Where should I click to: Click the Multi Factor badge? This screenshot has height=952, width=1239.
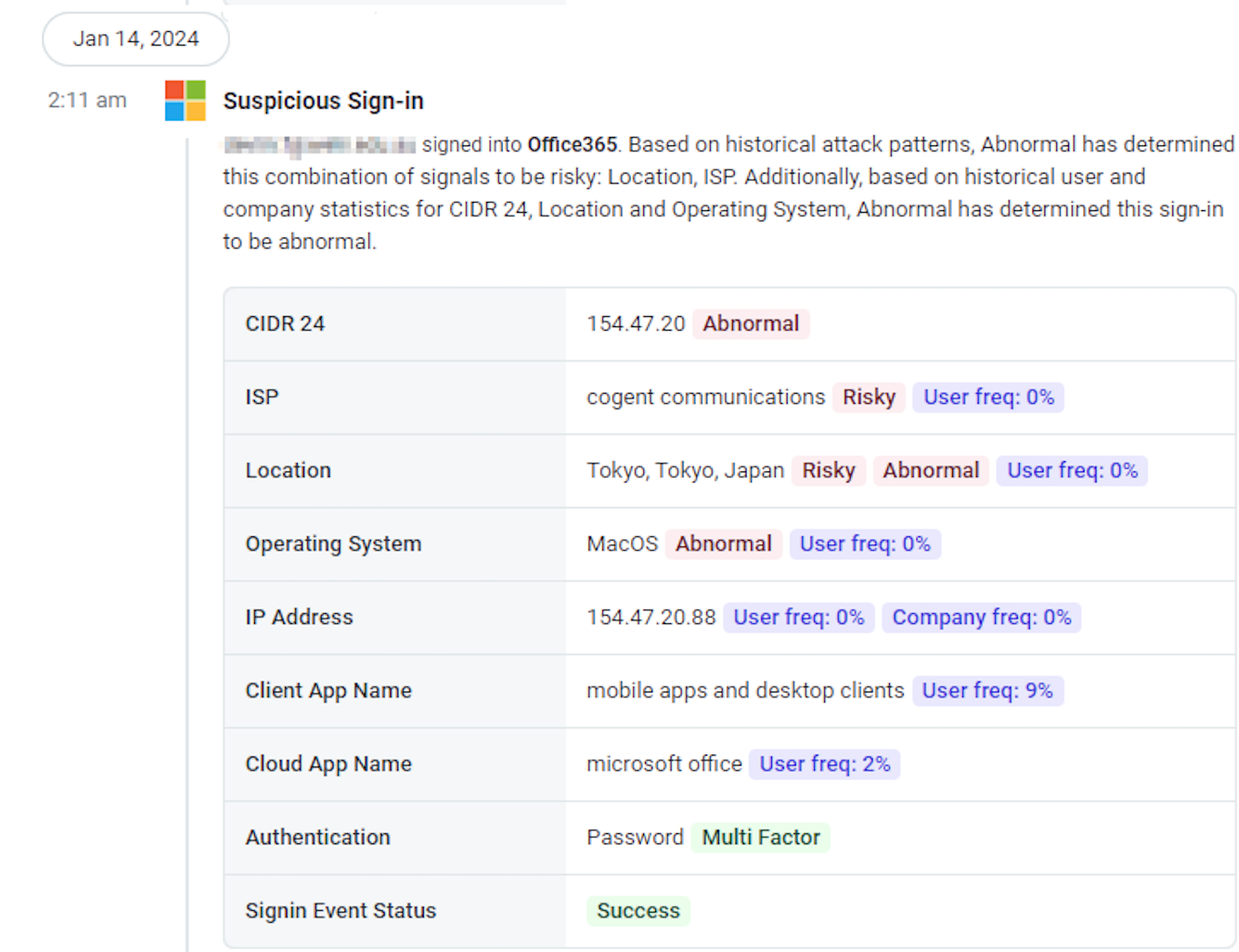pyautogui.click(x=761, y=837)
